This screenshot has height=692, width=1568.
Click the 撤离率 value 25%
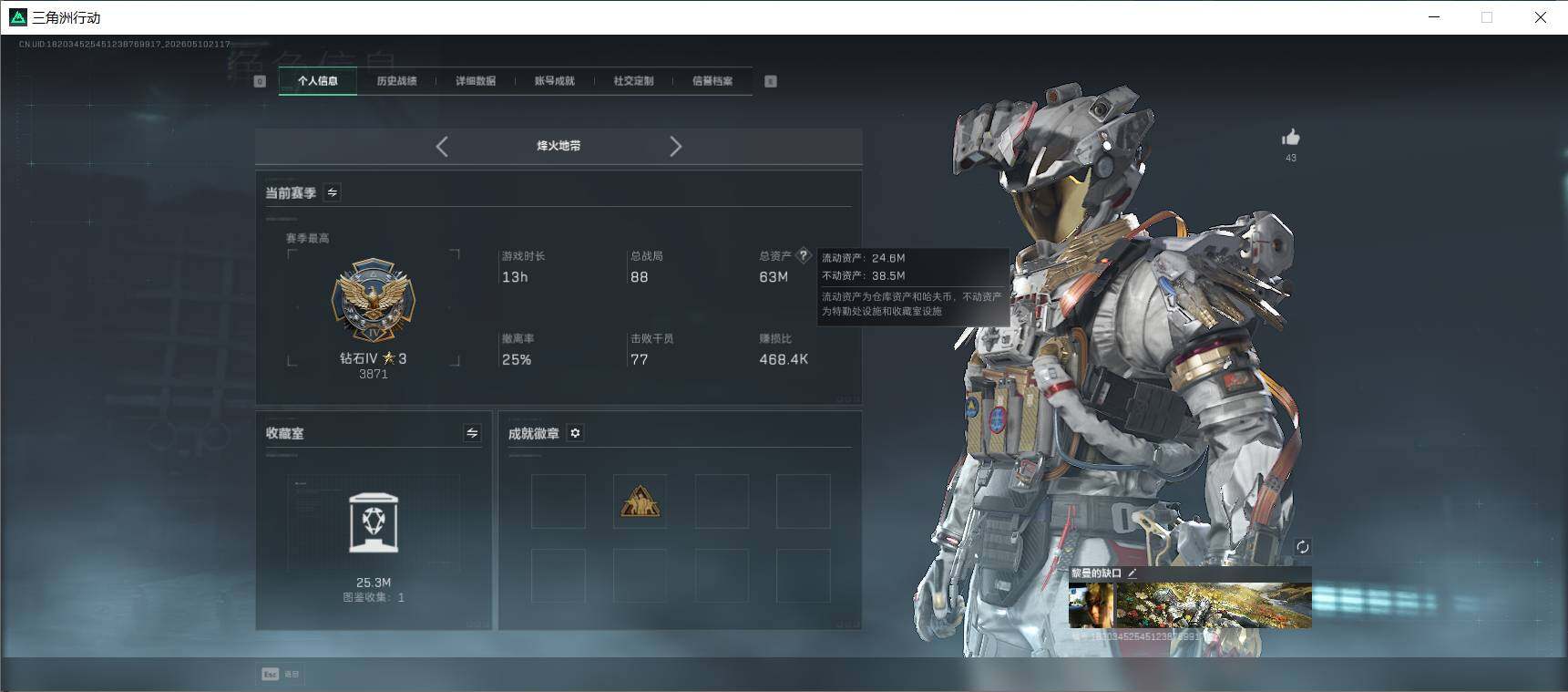point(517,360)
